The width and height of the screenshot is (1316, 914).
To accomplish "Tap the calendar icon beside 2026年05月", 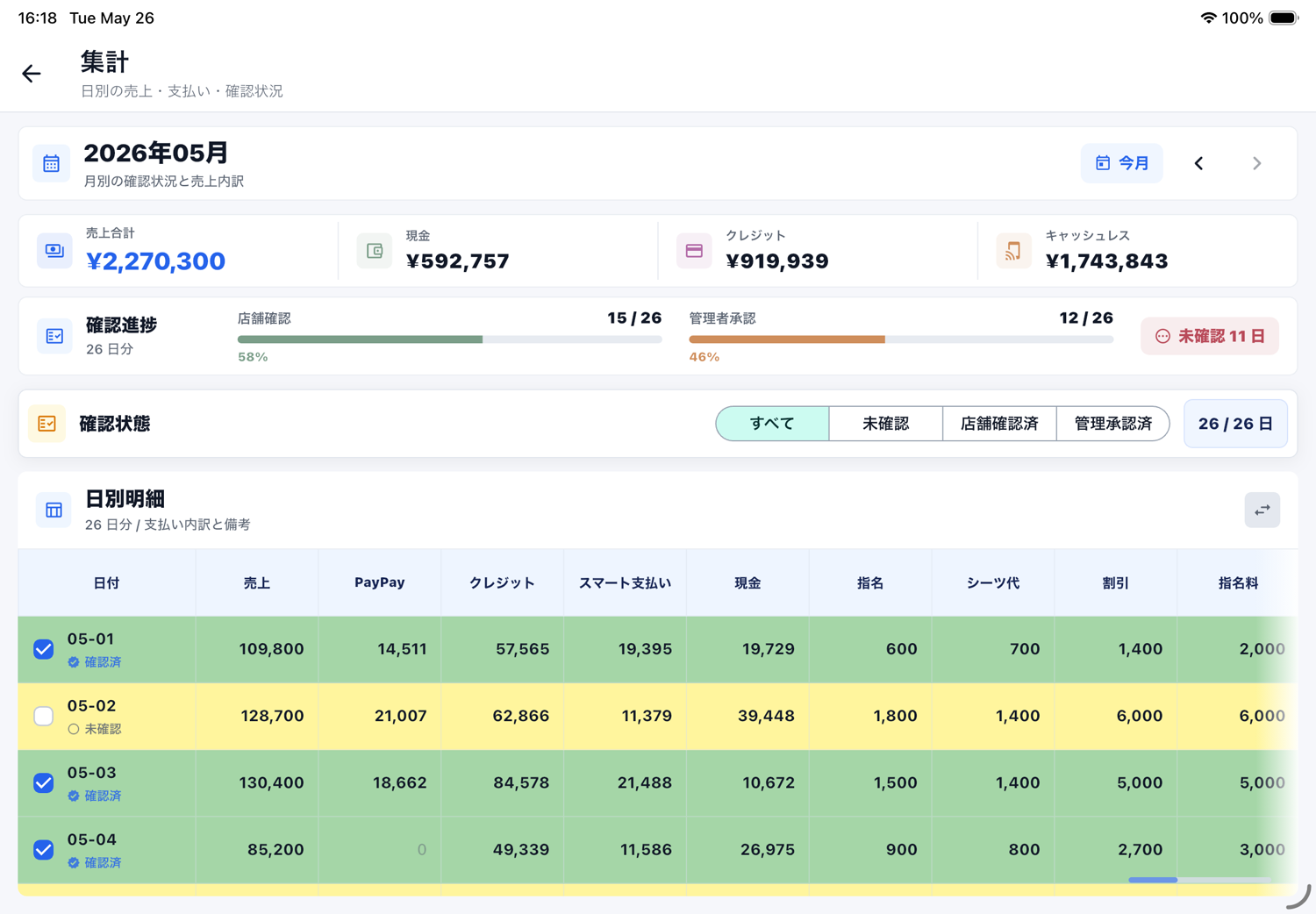I will 52,163.
